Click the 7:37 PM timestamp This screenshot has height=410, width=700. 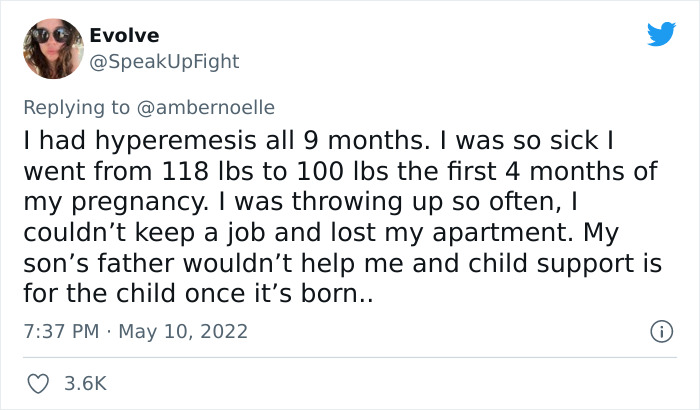click(59, 330)
